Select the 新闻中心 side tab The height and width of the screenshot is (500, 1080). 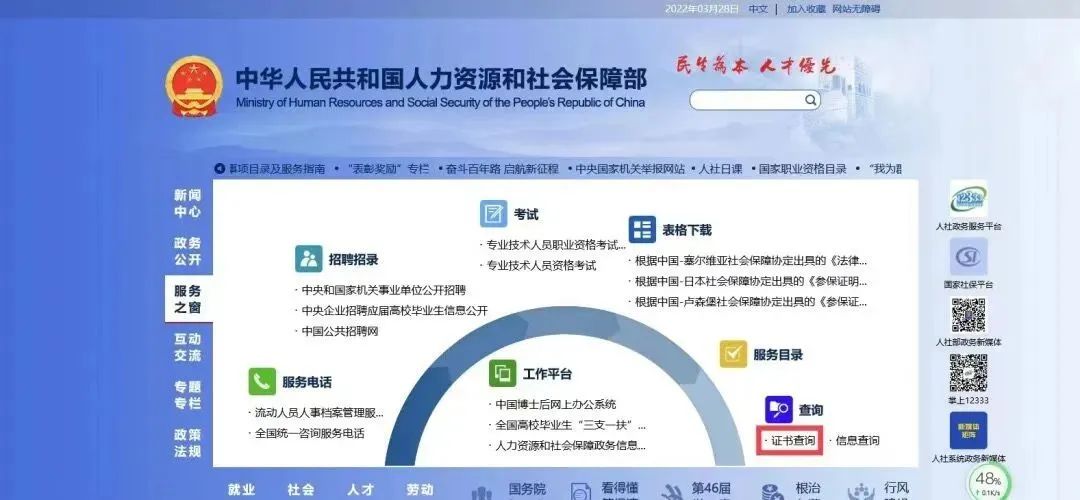pyautogui.click(x=187, y=204)
